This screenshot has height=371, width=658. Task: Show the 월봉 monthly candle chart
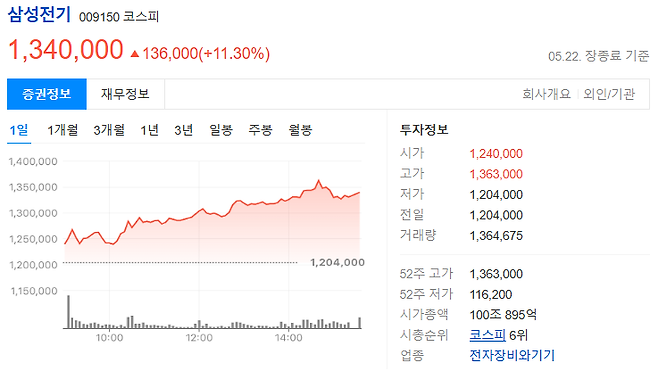click(300, 130)
